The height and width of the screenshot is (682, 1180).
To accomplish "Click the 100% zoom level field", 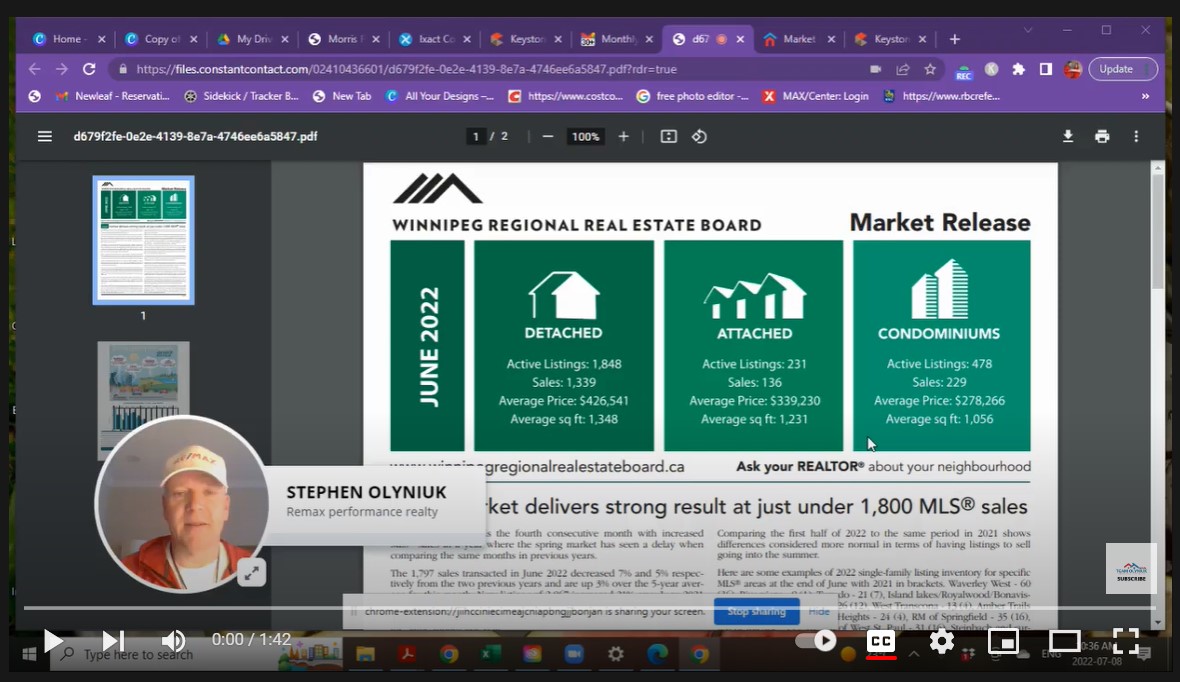I will click(585, 136).
